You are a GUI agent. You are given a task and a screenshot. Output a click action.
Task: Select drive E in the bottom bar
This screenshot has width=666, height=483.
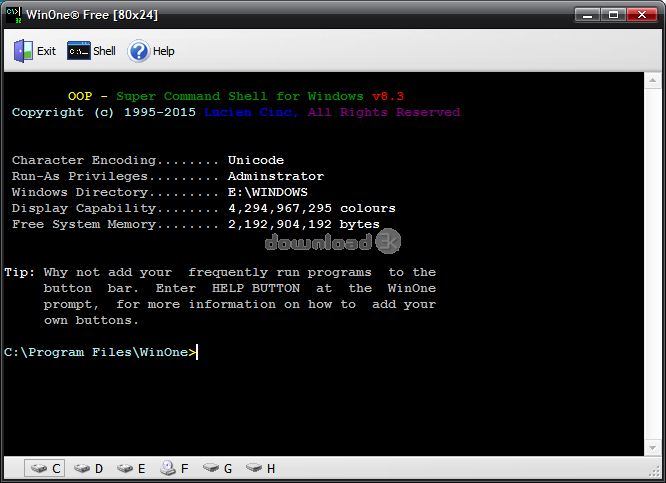coord(131,468)
